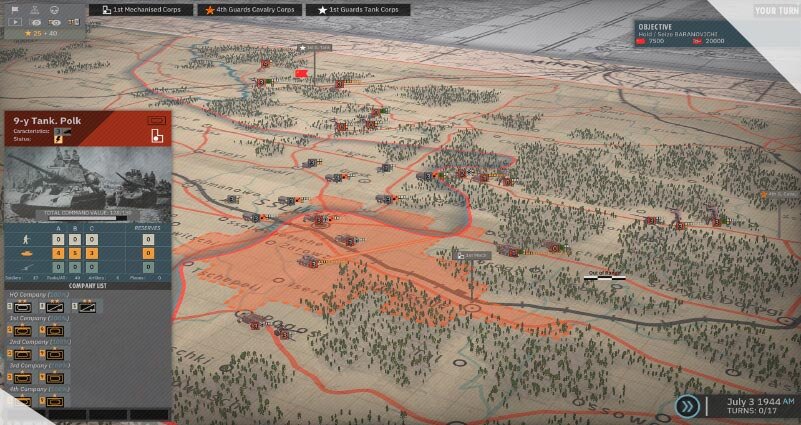
Task: Select the first 1st Company tank icon
Action: 22,330
